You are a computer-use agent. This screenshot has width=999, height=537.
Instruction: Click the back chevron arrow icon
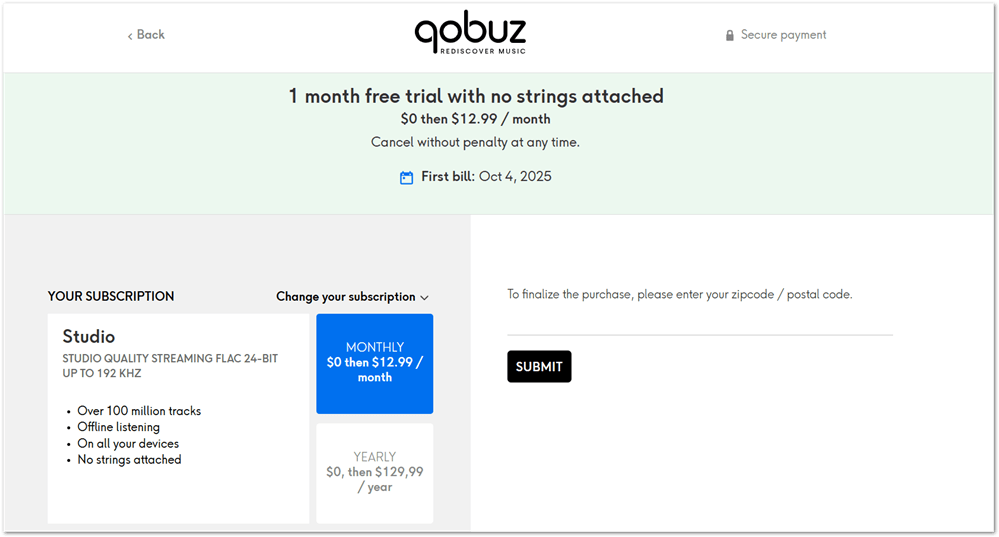130,36
